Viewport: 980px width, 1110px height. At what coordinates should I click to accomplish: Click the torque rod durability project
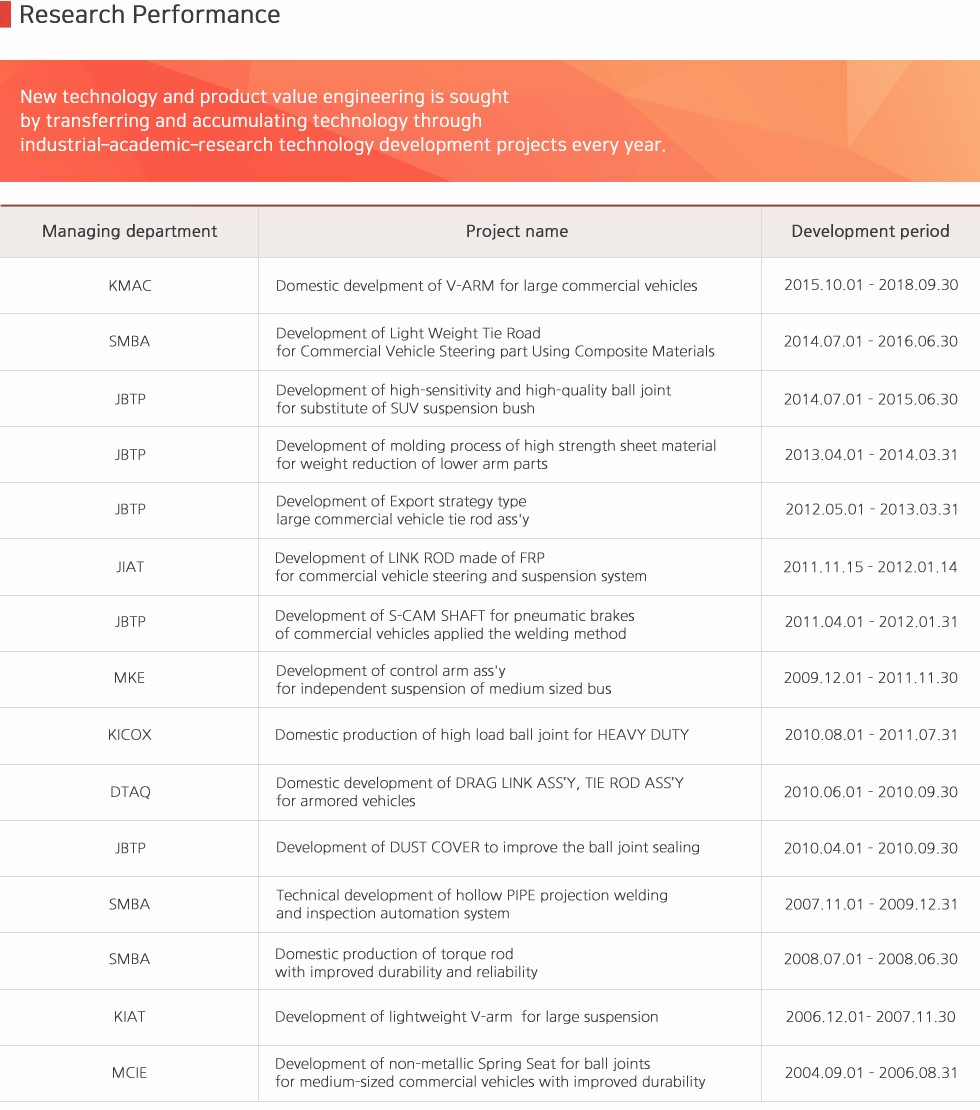(406, 963)
